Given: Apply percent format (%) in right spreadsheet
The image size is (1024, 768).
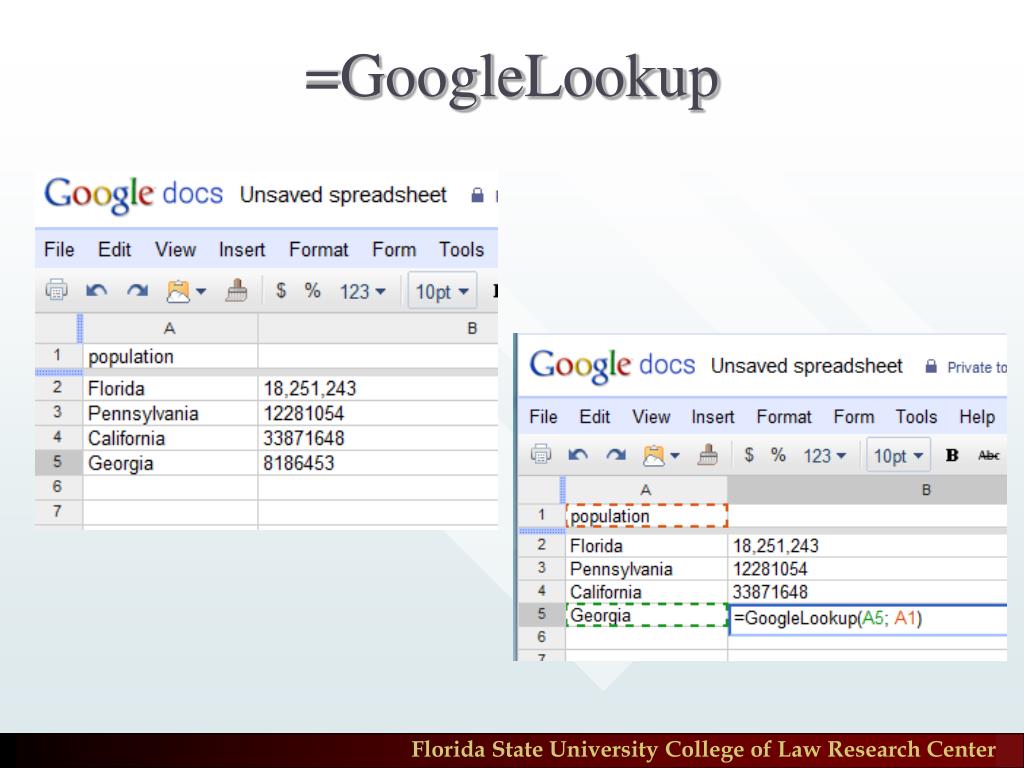Looking at the screenshot, I should click(778, 455).
